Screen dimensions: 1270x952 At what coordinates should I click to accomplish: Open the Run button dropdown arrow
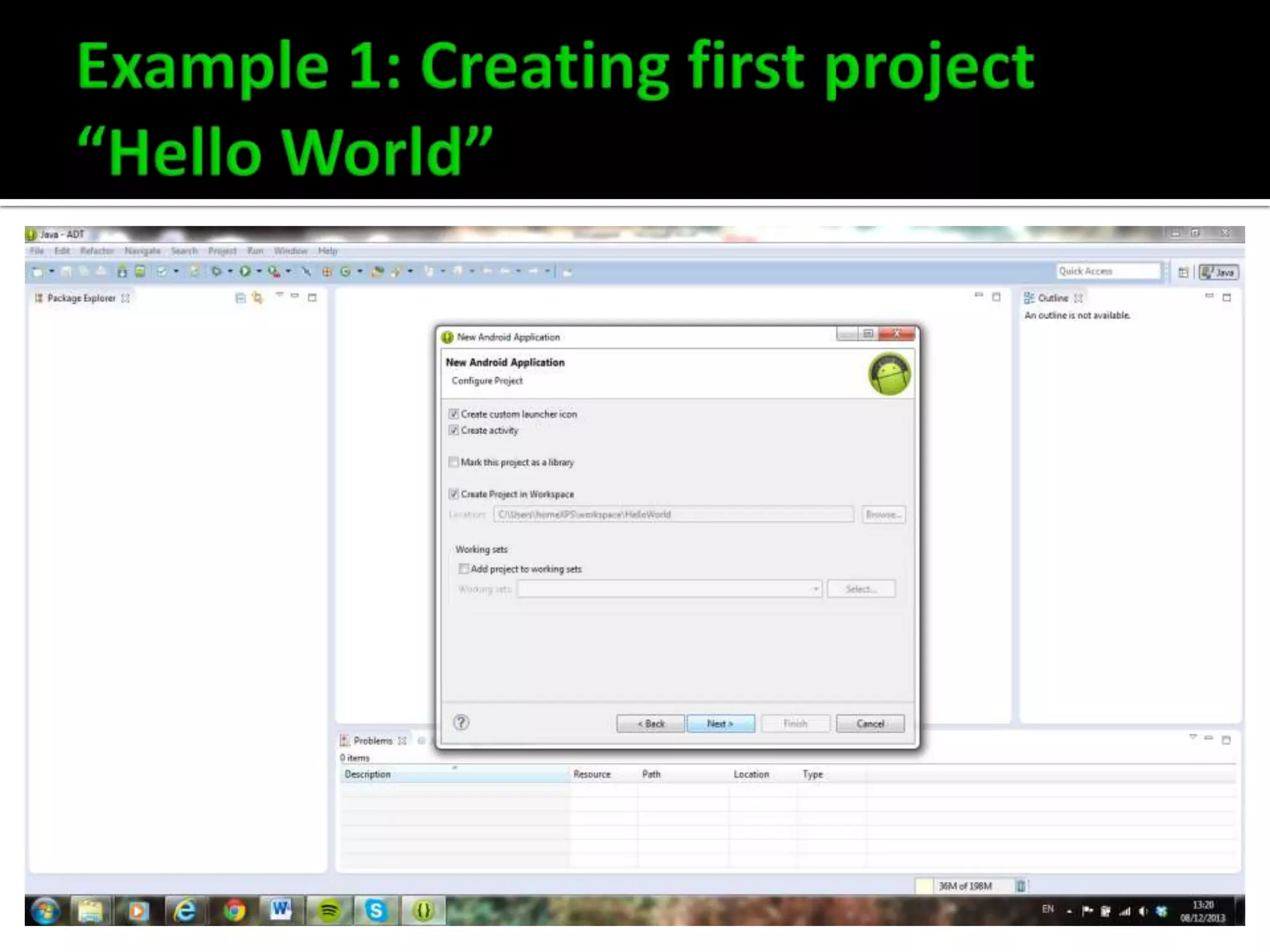259,271
